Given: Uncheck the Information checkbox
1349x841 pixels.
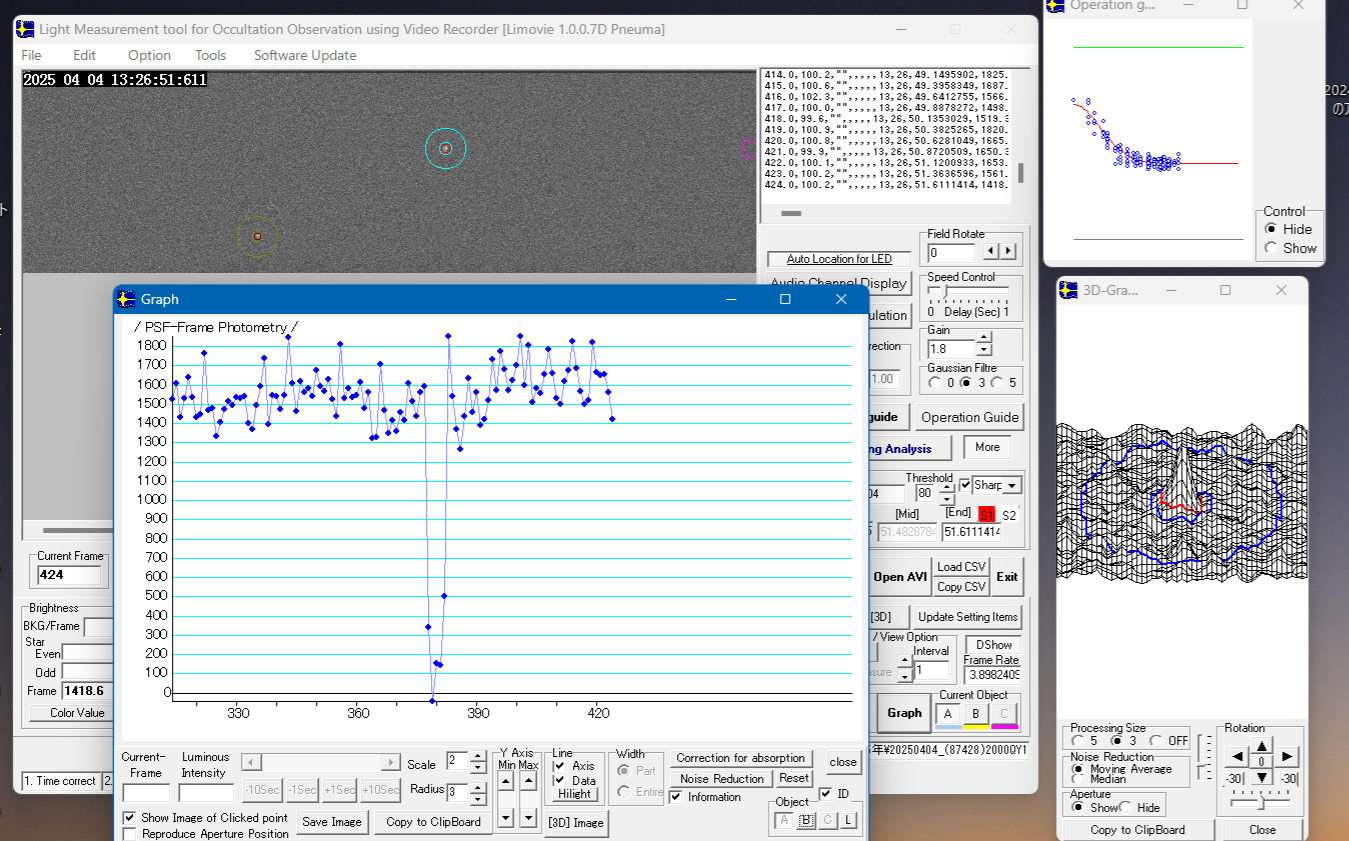Looking at the screenshot, I should (x=677, y=797).
